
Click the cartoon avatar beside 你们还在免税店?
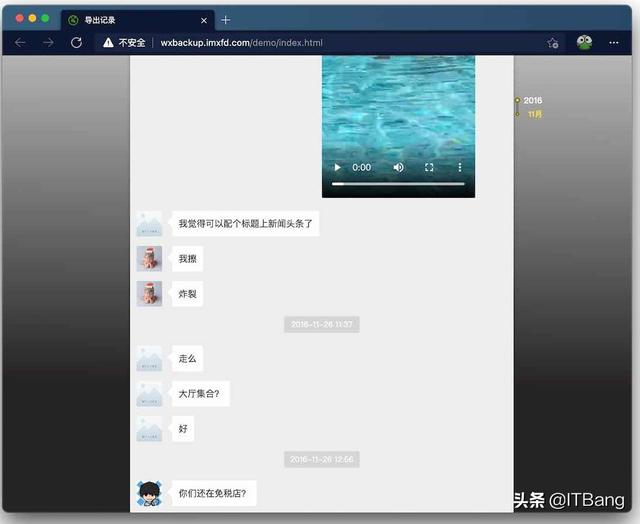coord(149,493)
